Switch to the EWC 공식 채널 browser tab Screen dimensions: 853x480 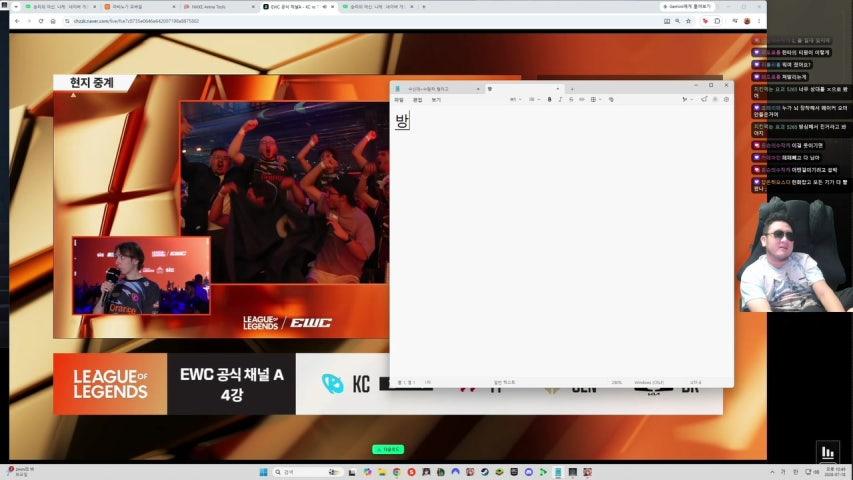tap(294, 7)
